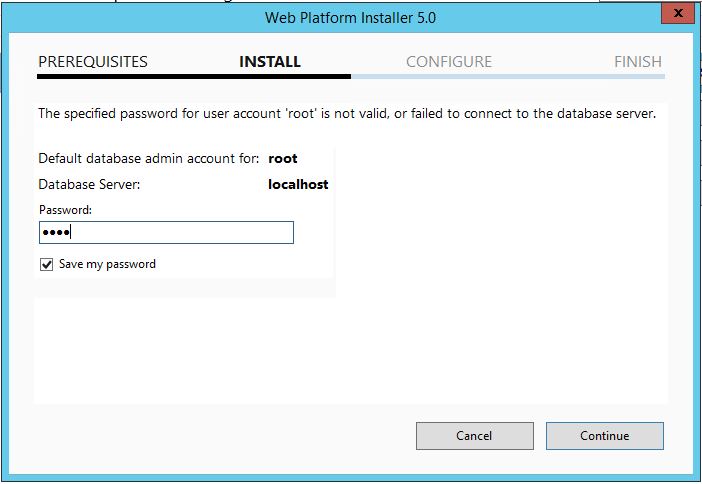Select the INSTALL step heading

tap(270, 61)
